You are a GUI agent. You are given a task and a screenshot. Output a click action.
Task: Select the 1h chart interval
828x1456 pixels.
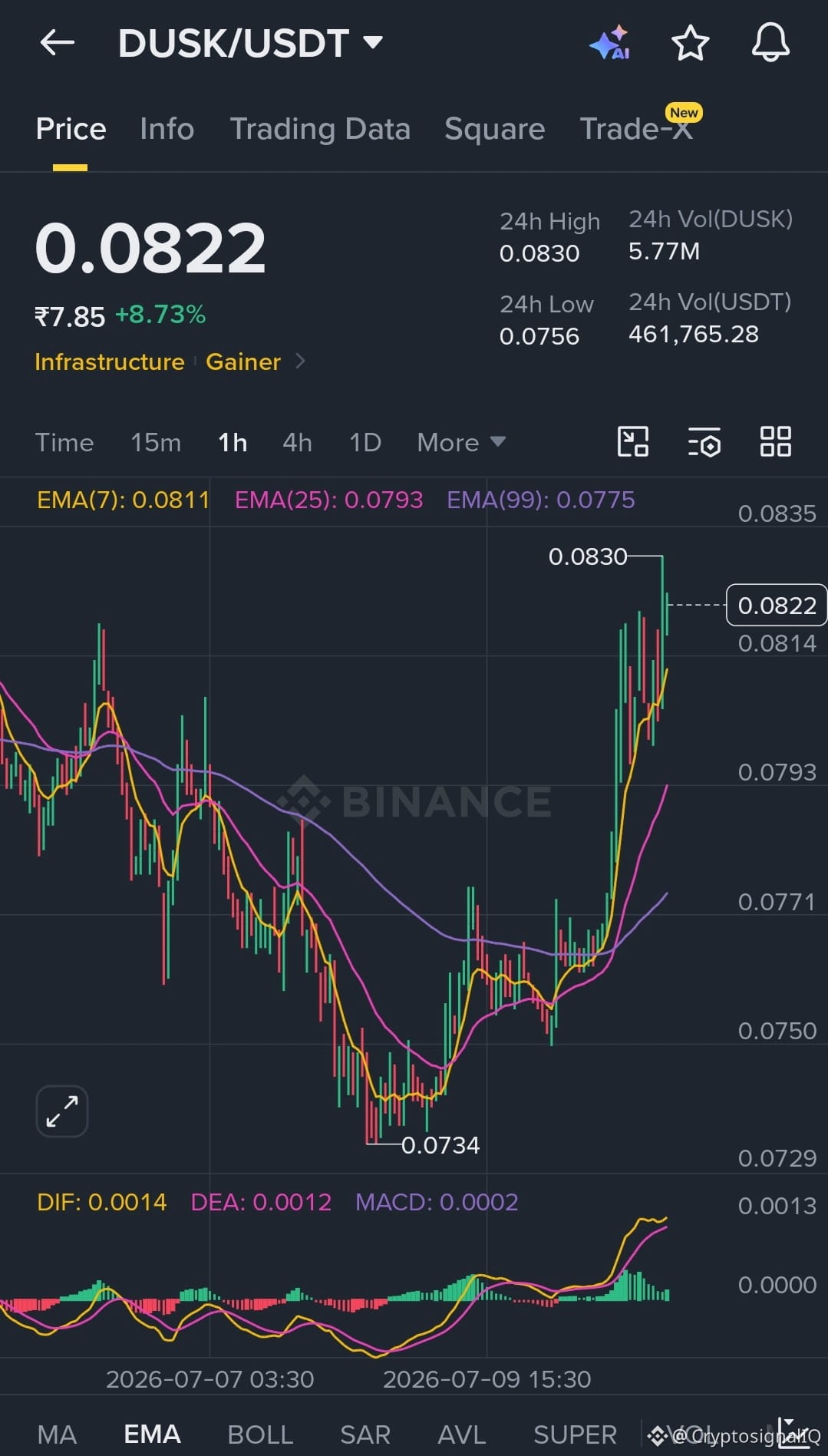tap(233, 443)
